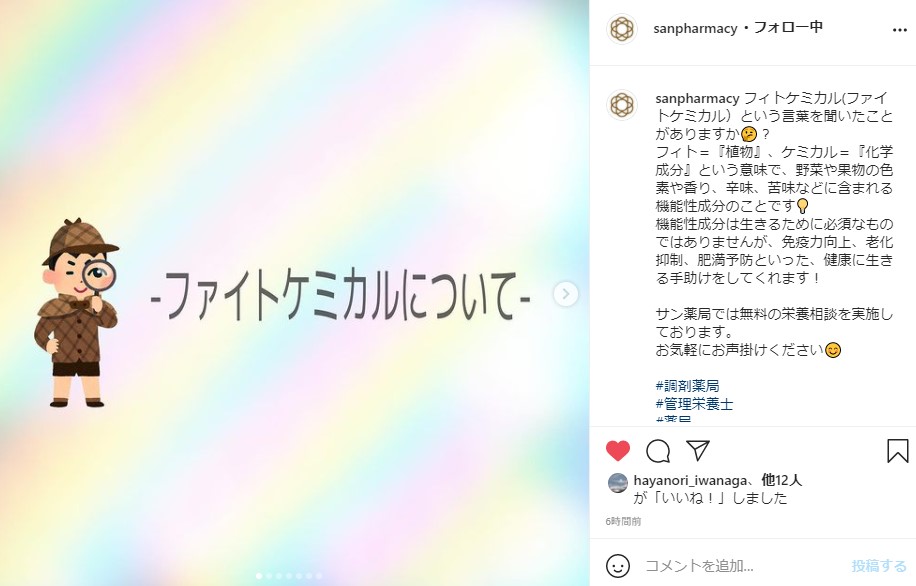This screenshot has height=586, width=916.
Task: Open the three-dot more options menu
Action: (x=900, y=30)
